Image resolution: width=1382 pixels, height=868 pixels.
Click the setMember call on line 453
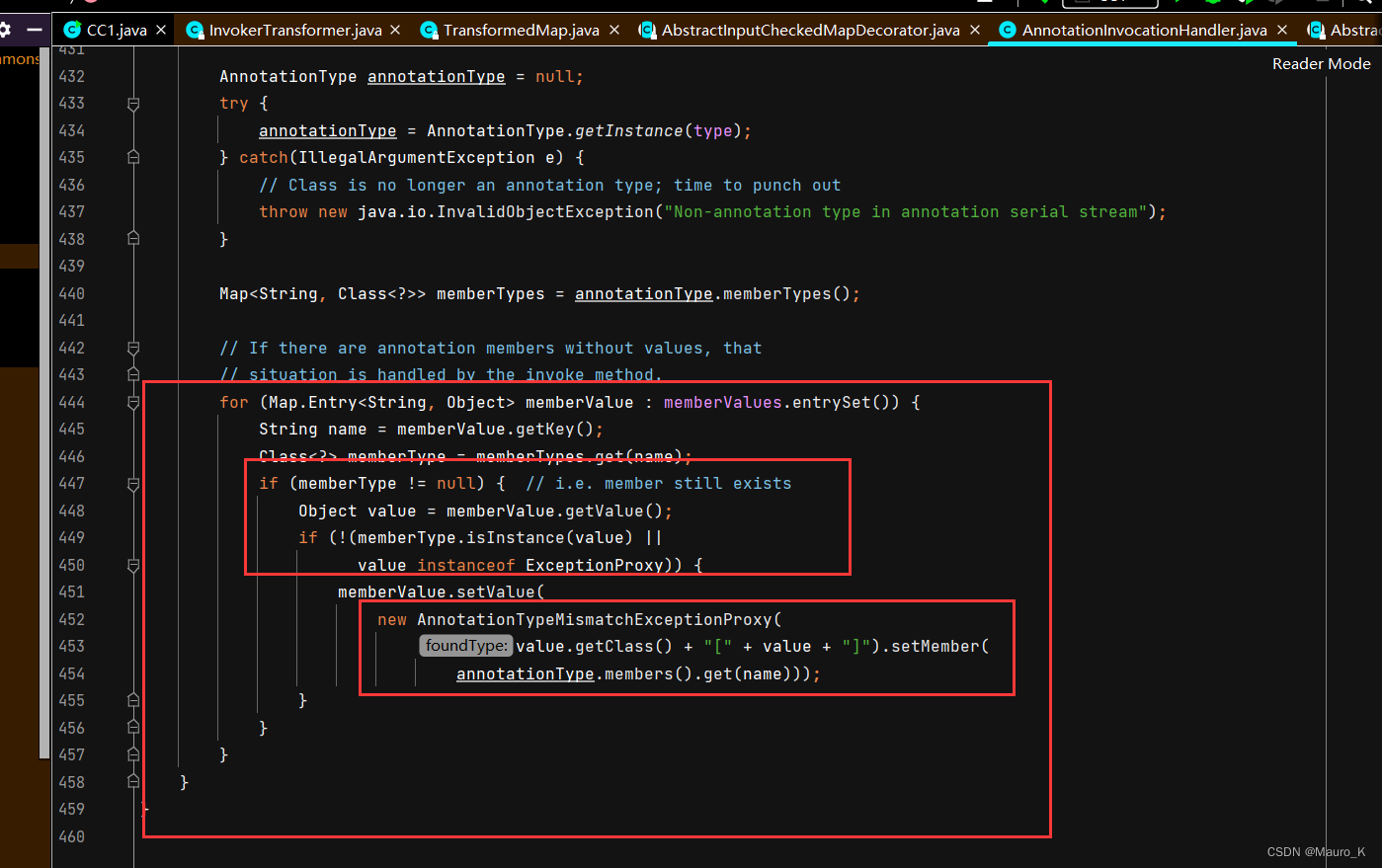tap(935, 647)
